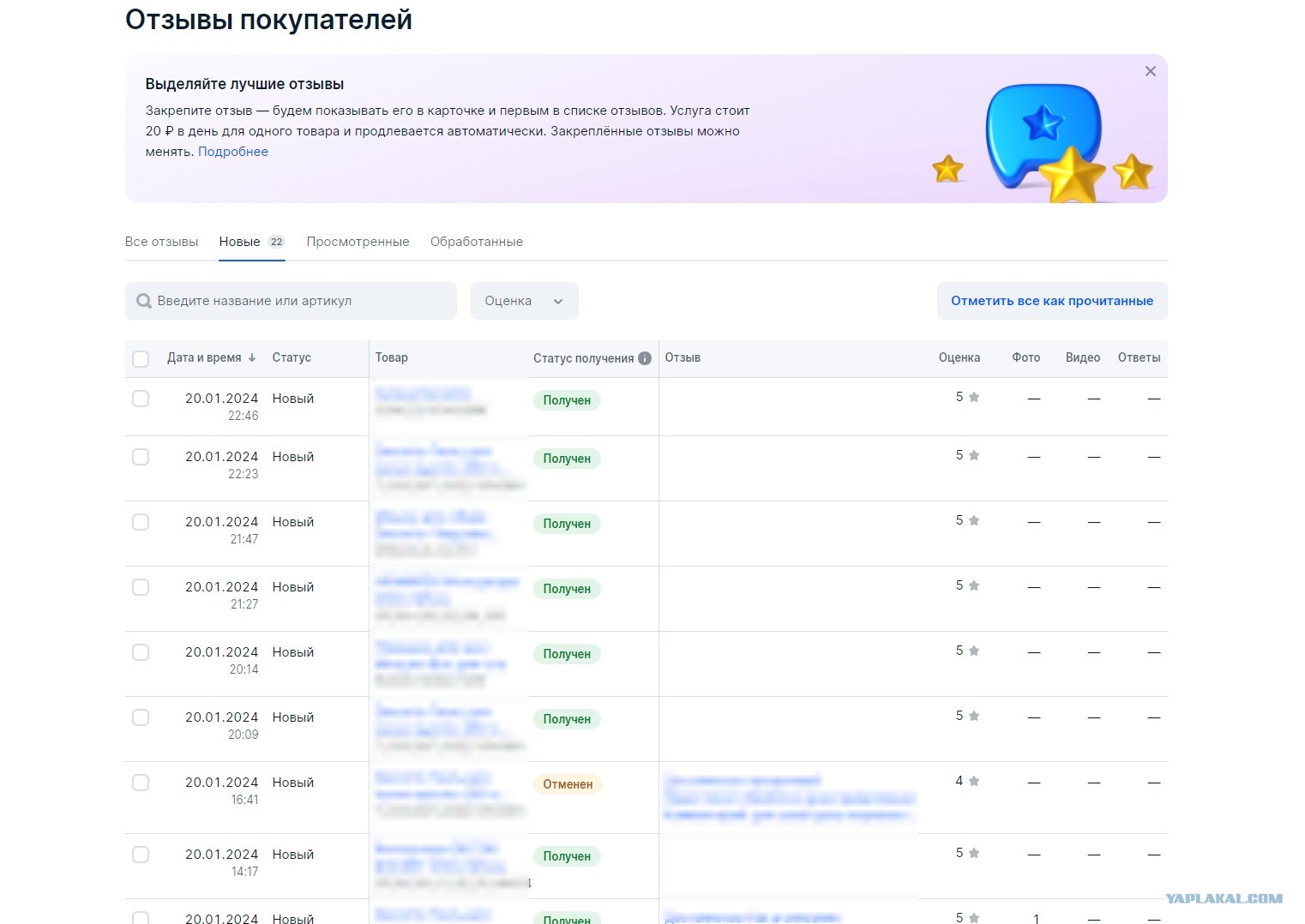Image resolution: width=1305 pixels, height=924 pixels.
Task: Close the pinned reviews promo banner
Action: [1151, 71]
